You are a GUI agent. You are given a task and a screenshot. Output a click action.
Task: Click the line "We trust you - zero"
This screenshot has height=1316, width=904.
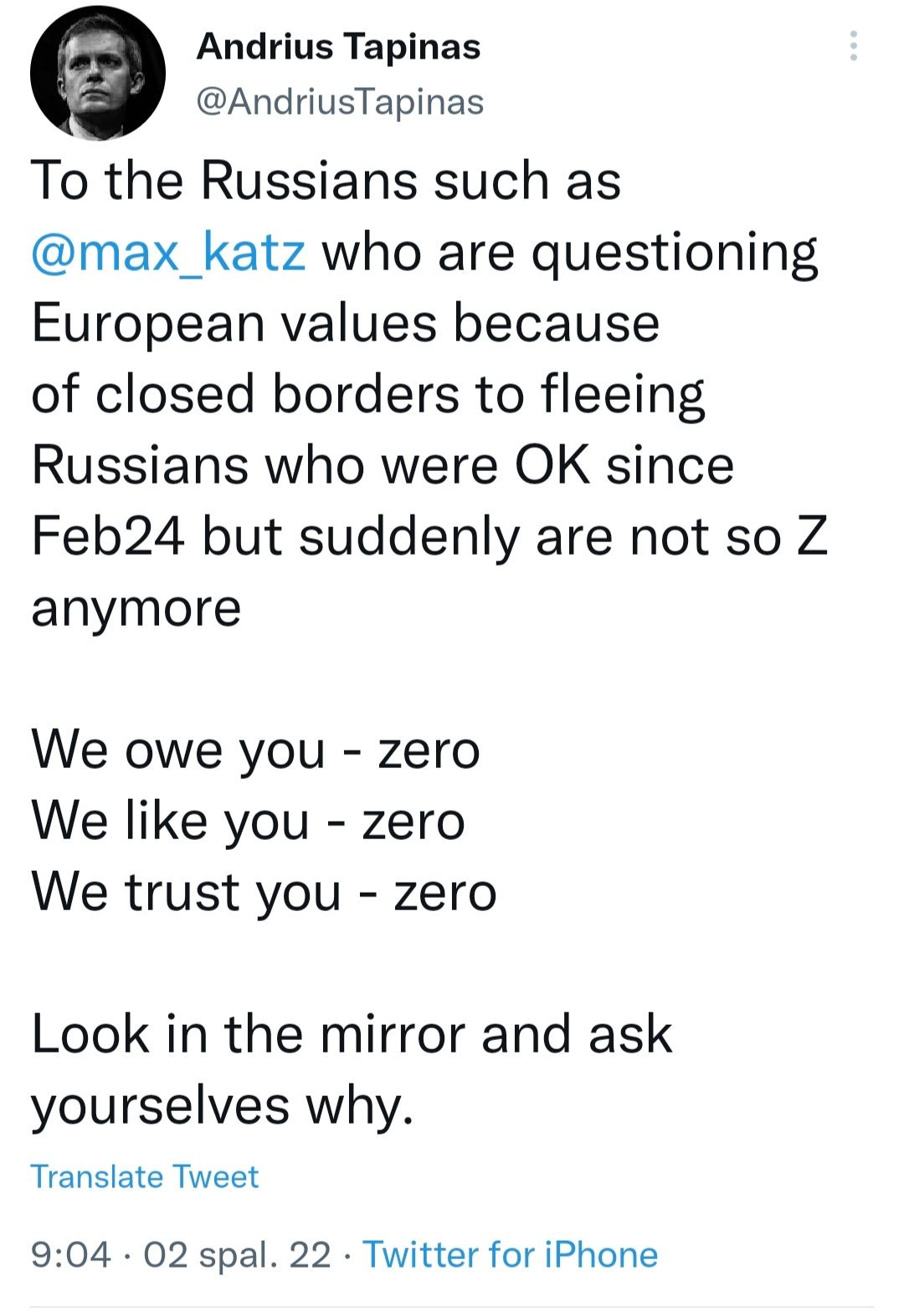click(x=264, y=892)
